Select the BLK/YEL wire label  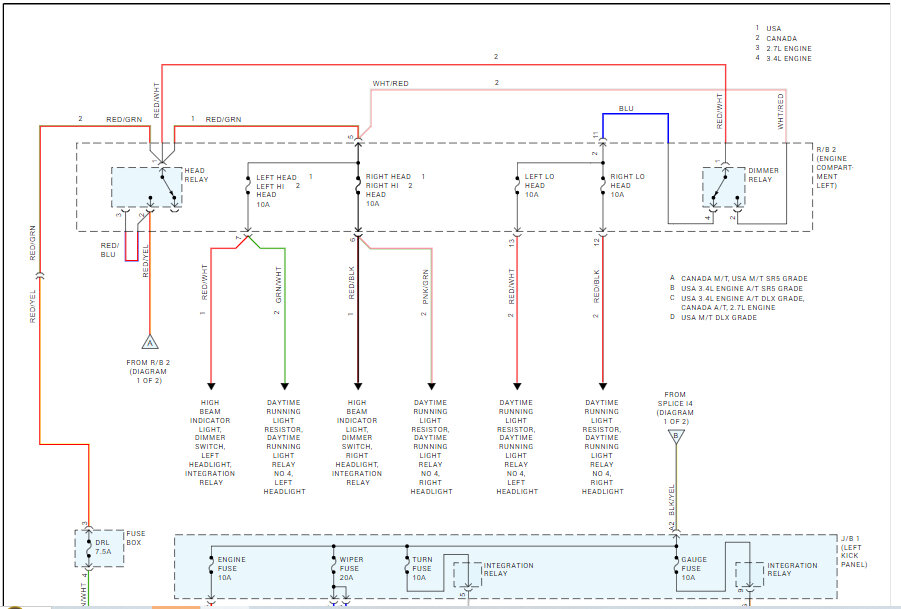[671, 499]
